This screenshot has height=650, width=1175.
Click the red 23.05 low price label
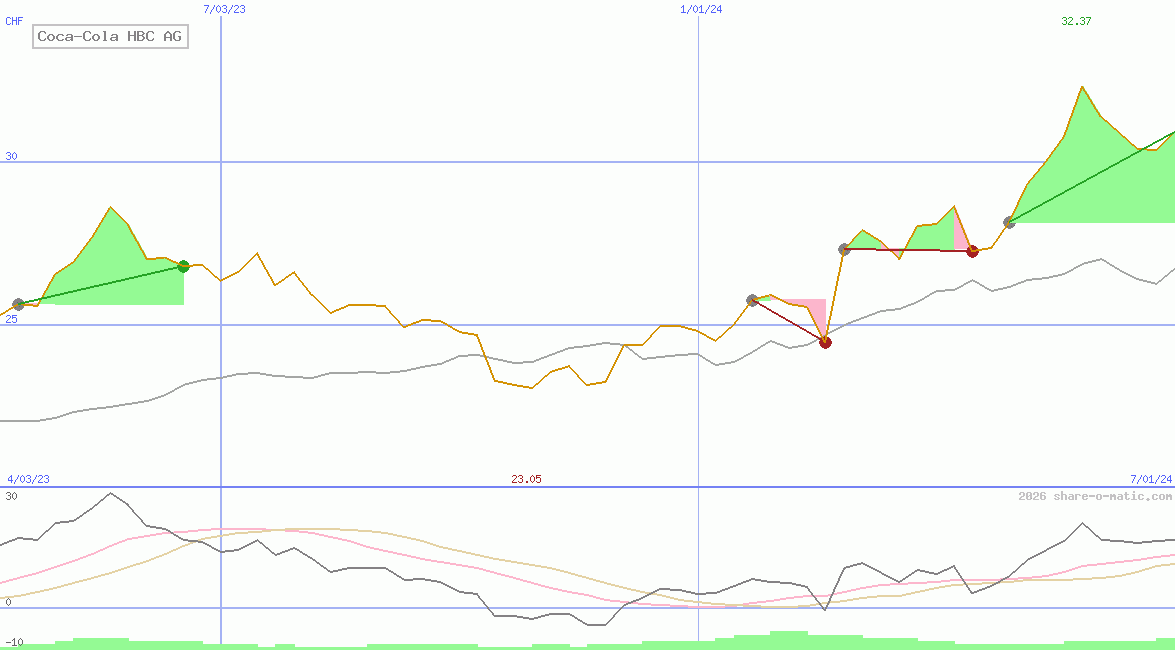[526, 479]
